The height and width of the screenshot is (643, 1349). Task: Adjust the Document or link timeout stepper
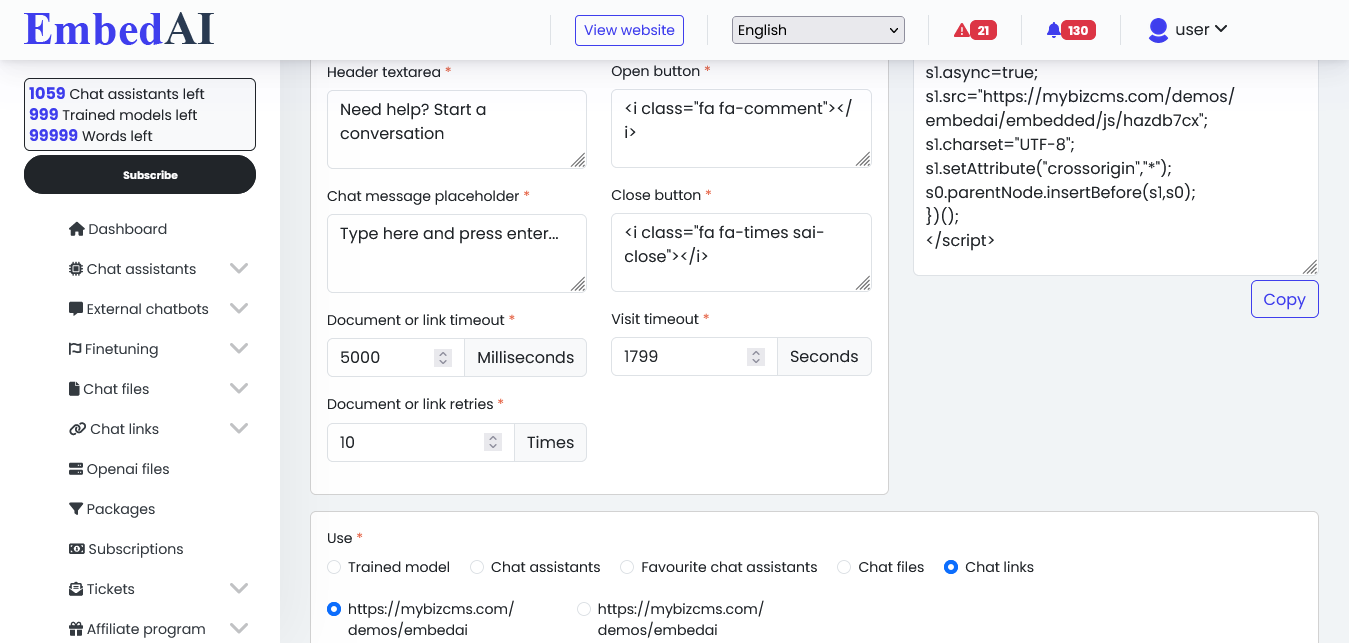click(443, 357)
